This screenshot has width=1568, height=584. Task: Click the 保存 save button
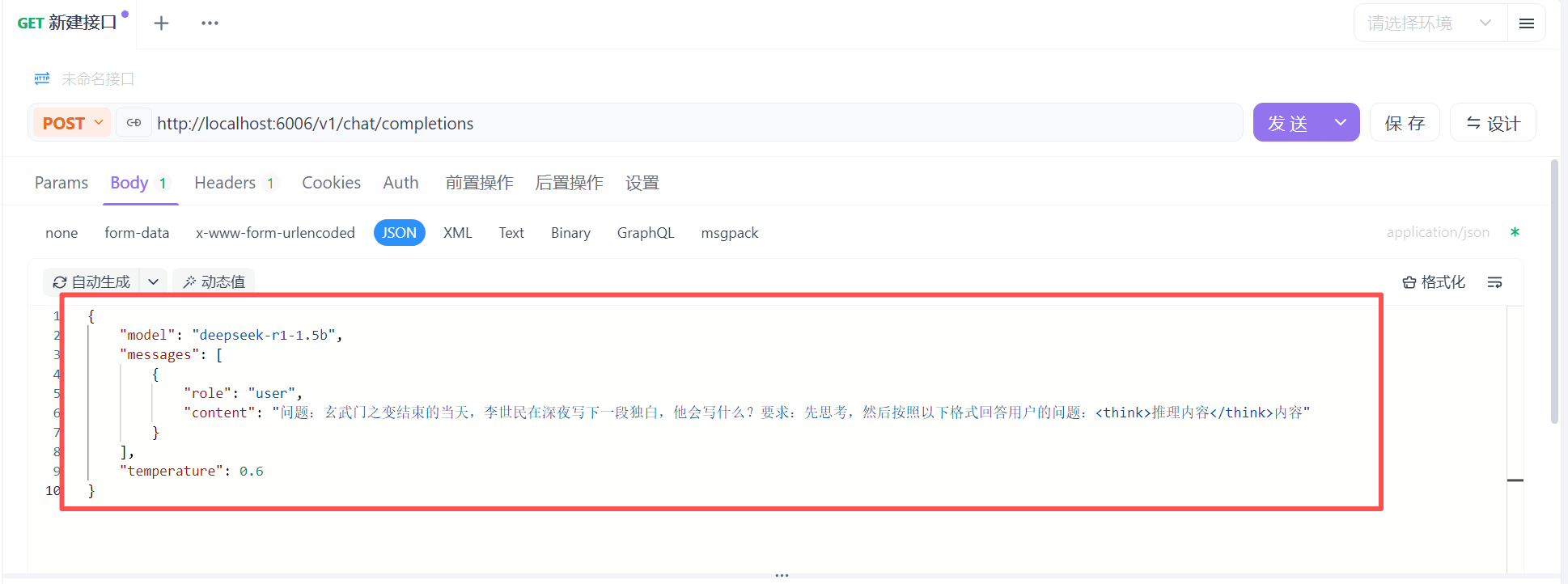[x=1404, y=123]
